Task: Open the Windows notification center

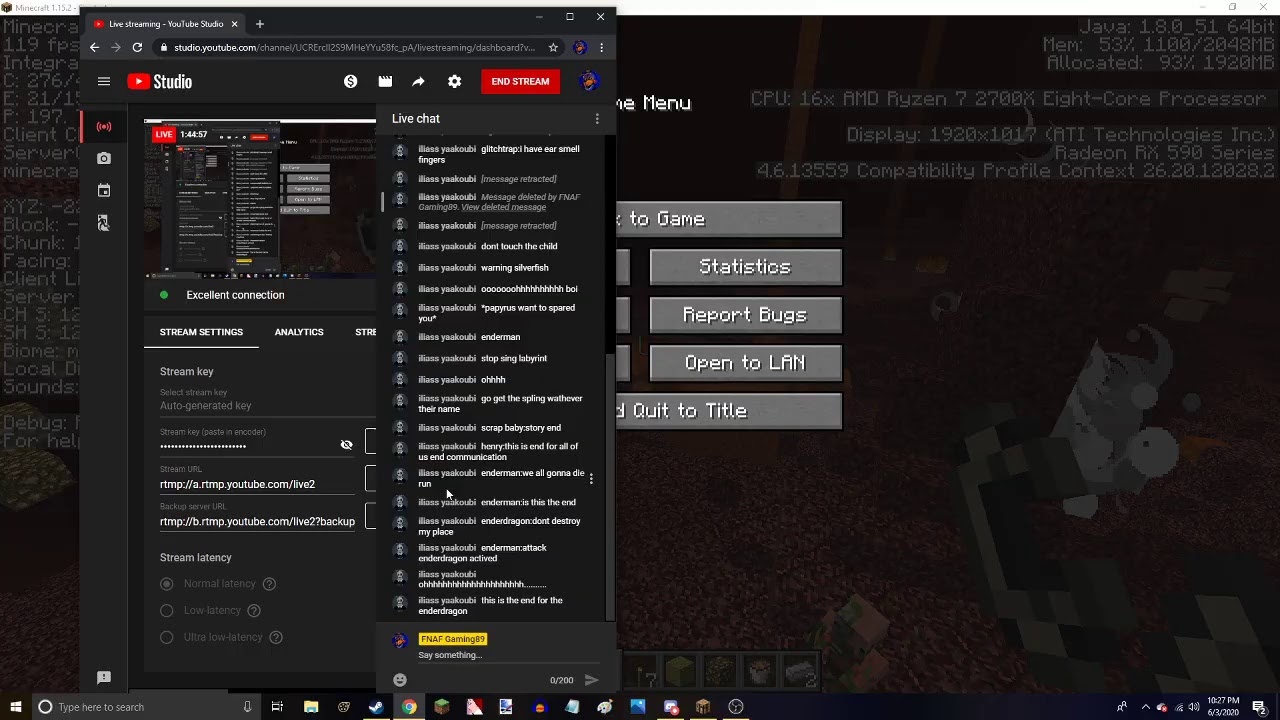Action: [1261, 707]
